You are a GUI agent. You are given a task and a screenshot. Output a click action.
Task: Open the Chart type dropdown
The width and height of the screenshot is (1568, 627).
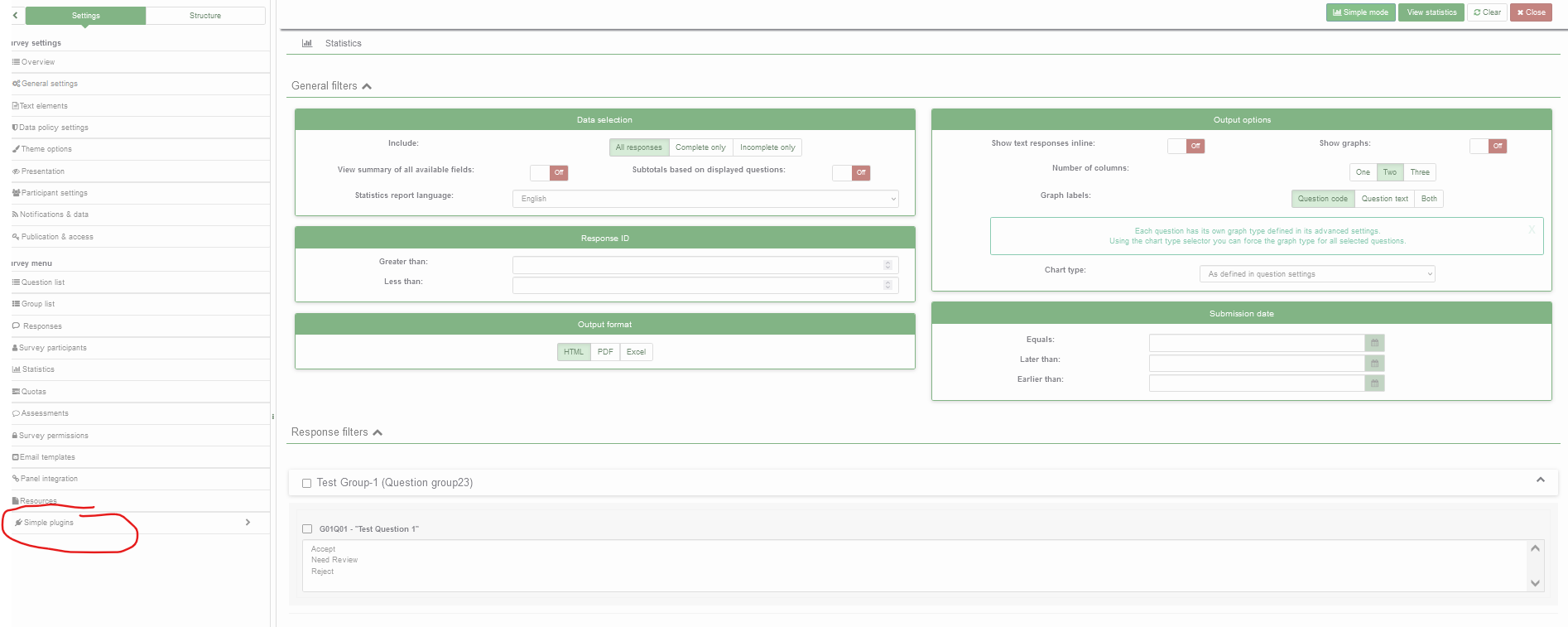tap(1316, 274)
